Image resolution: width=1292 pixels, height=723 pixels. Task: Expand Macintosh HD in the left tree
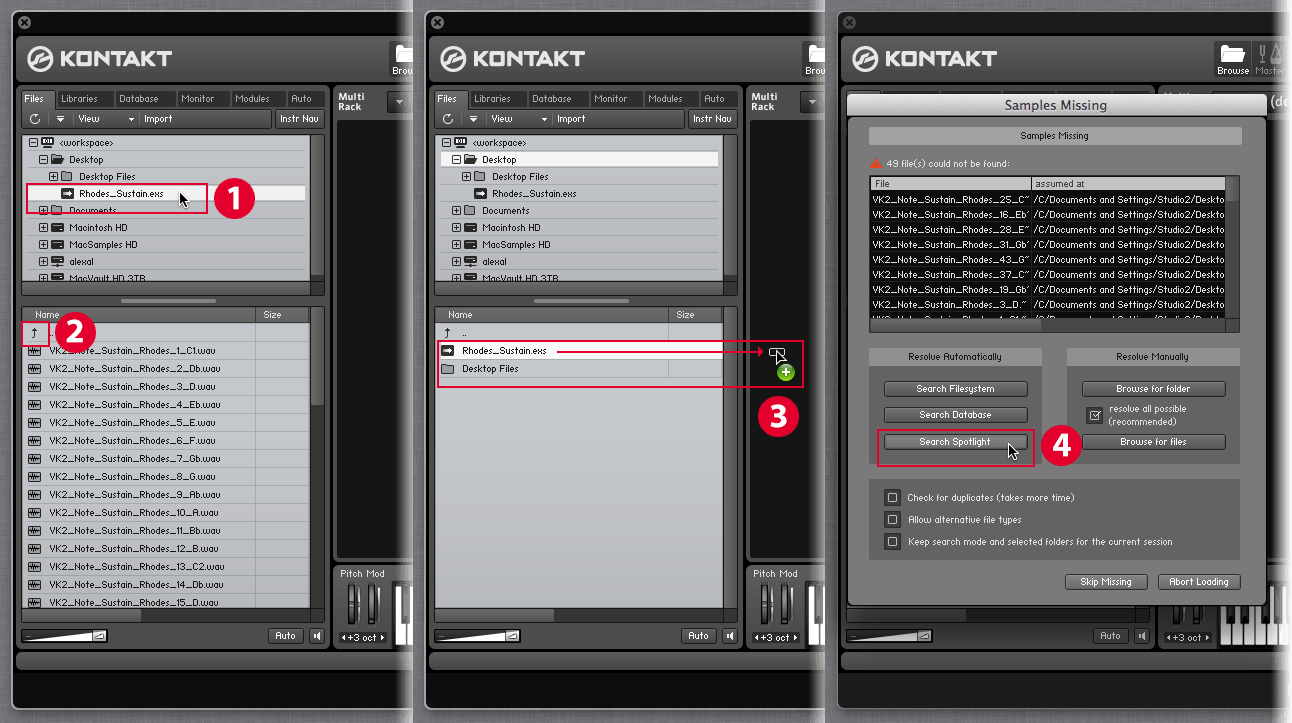pos(43,228)
